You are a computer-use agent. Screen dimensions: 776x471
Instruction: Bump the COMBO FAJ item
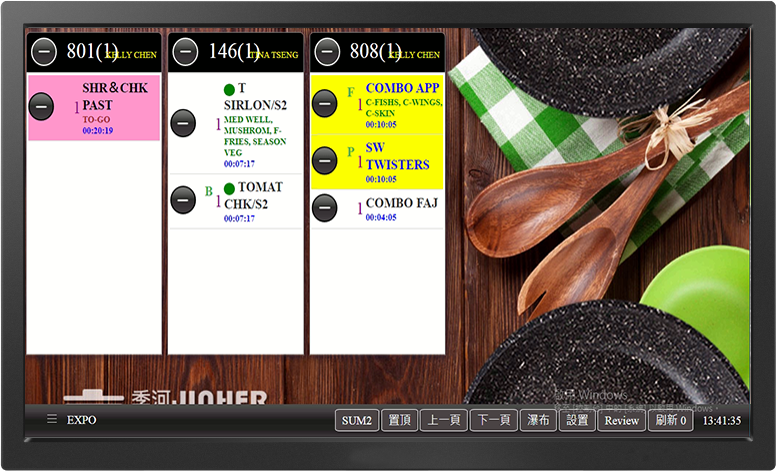[x=325, y=208]
